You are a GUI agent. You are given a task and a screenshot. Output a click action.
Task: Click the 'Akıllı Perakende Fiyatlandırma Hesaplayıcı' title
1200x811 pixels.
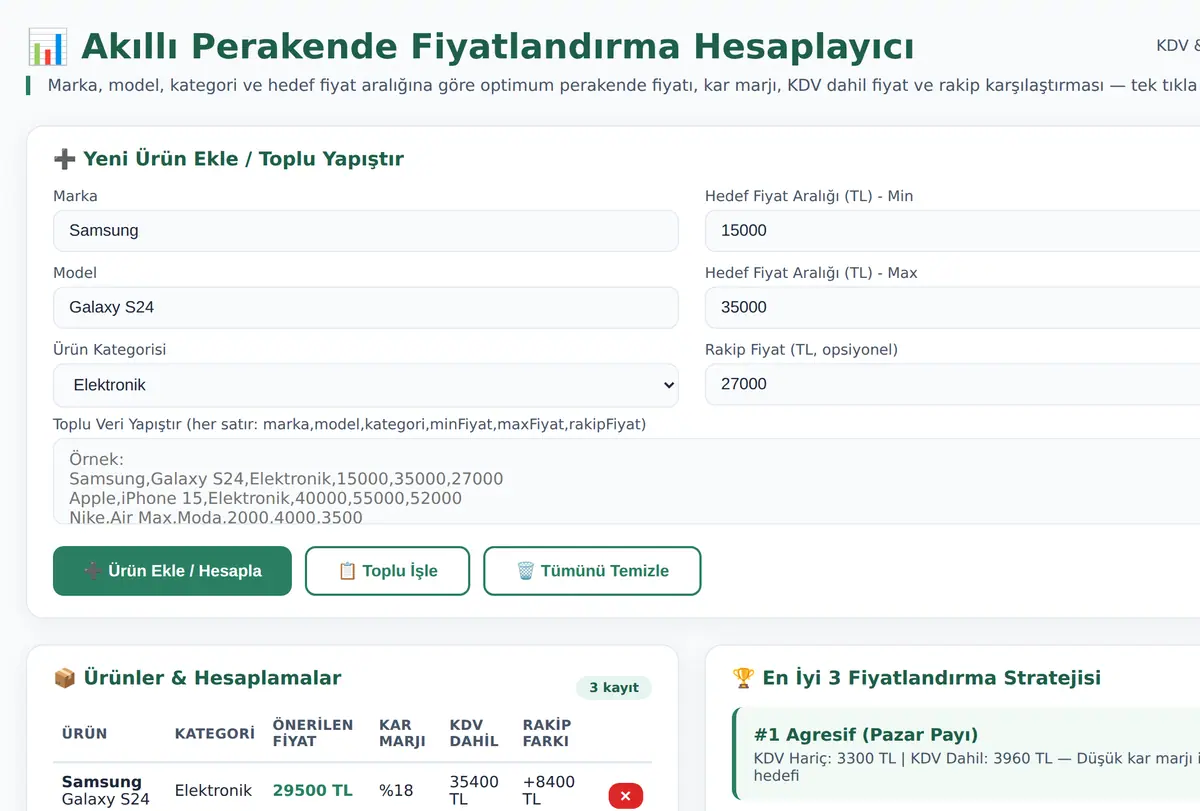pos(497,47)
